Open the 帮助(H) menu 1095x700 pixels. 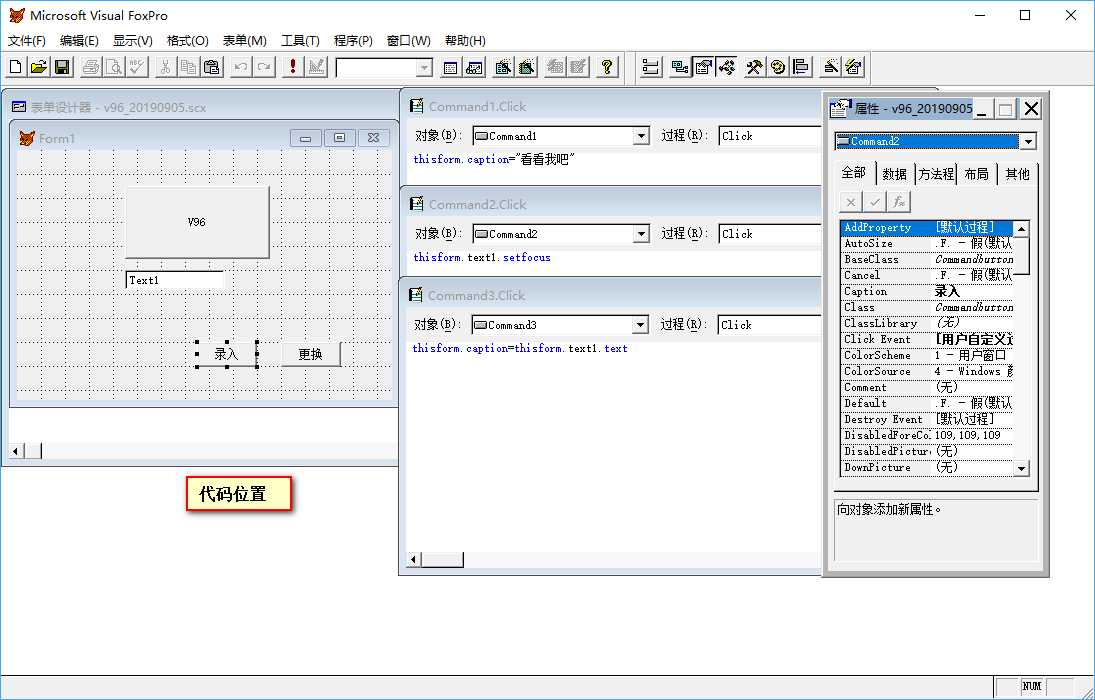point(465,41)
